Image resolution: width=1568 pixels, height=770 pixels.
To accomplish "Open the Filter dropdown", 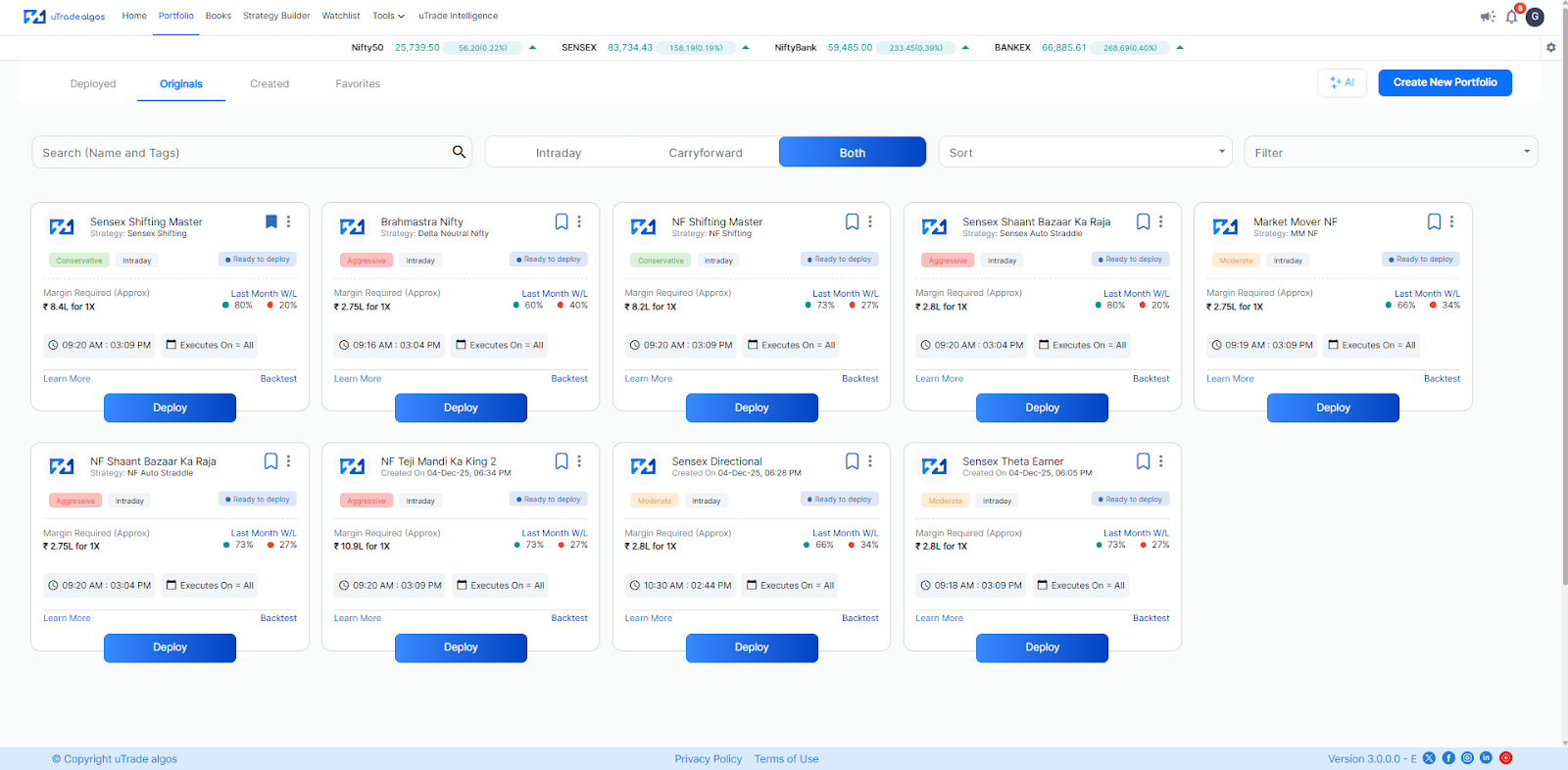I will (x=1391, y=152).
